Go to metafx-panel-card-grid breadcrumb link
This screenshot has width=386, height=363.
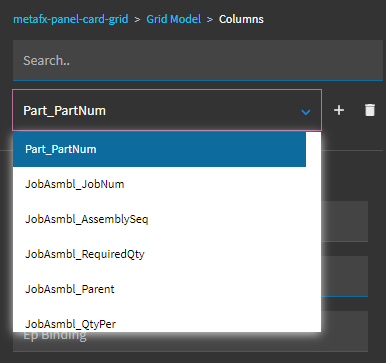coord(71,19)
